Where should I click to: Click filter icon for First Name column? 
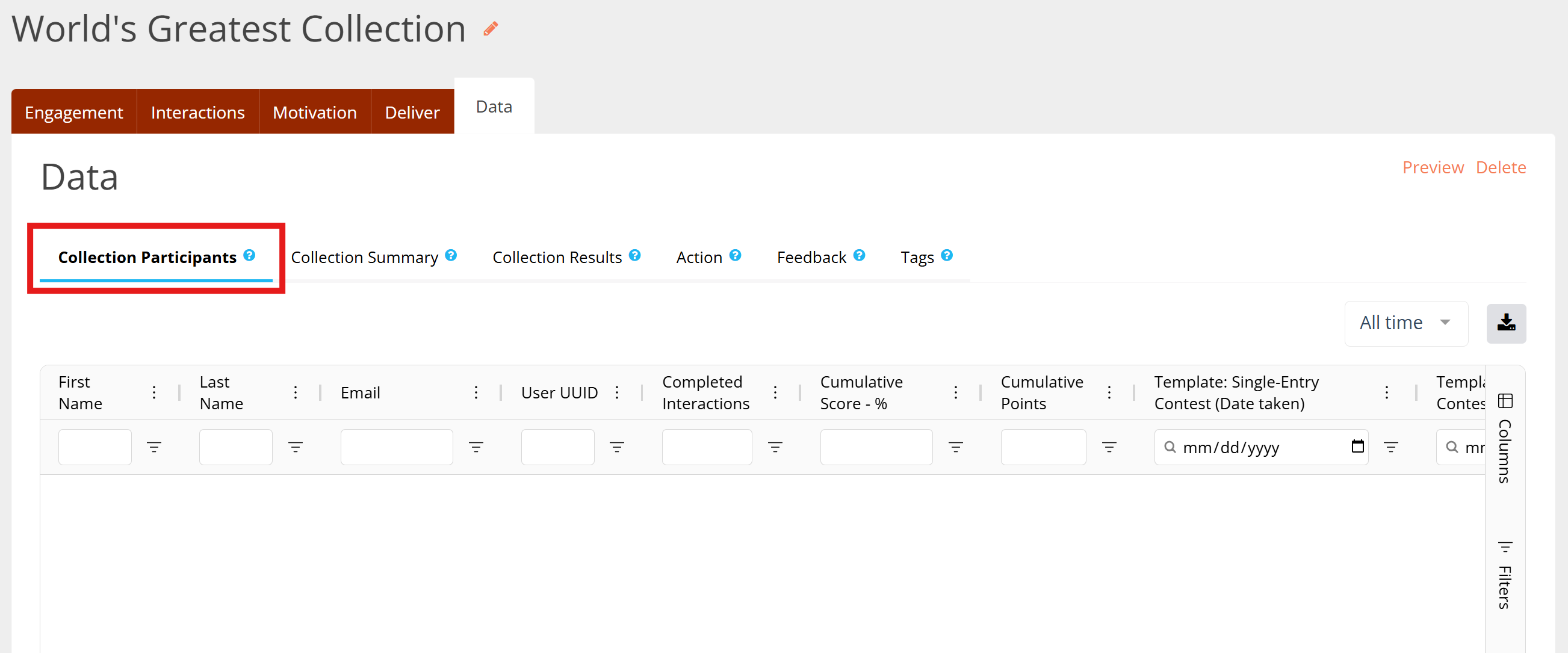tap(154, 447)
